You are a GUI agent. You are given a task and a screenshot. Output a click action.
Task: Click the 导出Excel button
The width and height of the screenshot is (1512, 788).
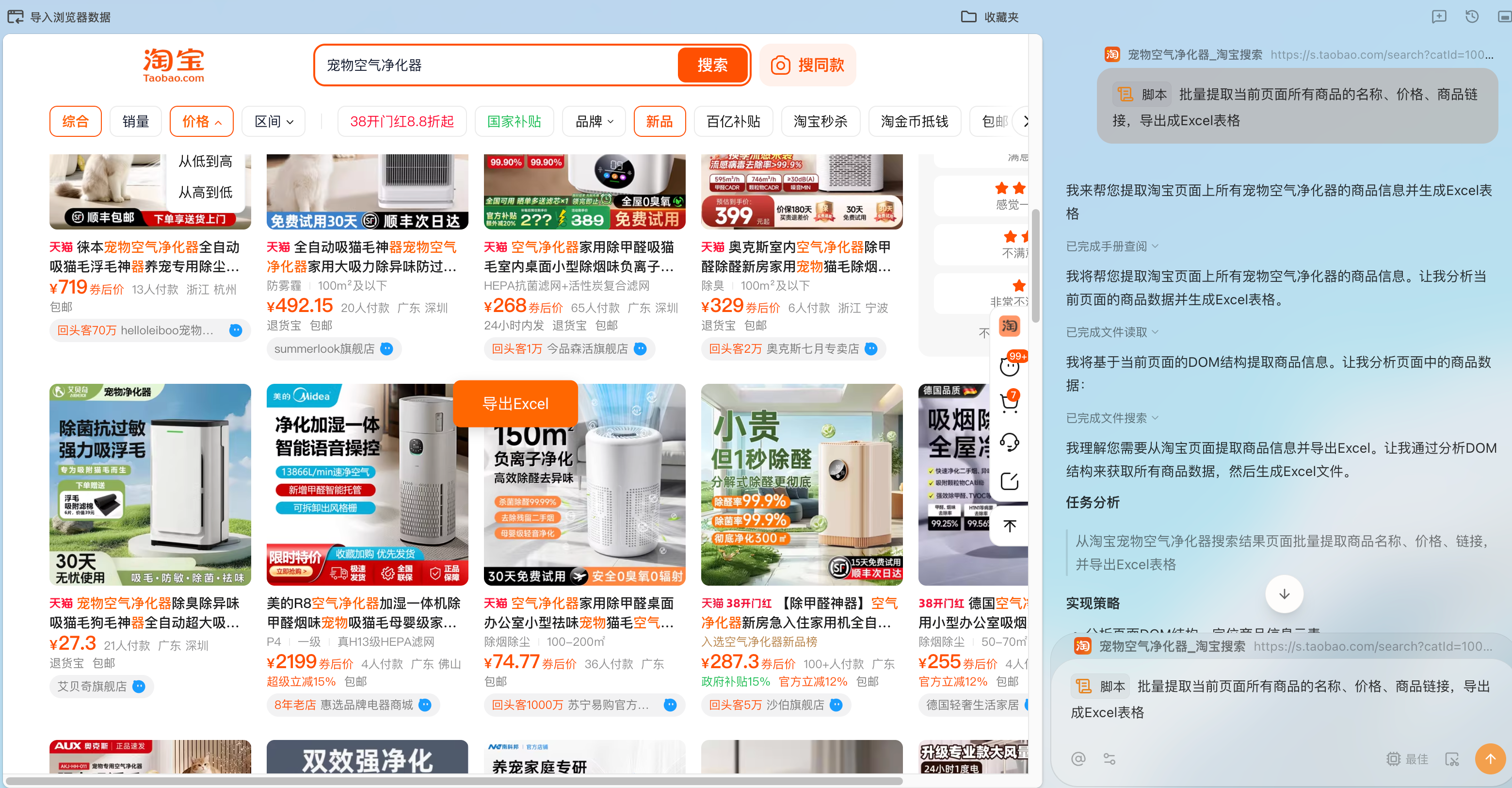click(515, 403)
